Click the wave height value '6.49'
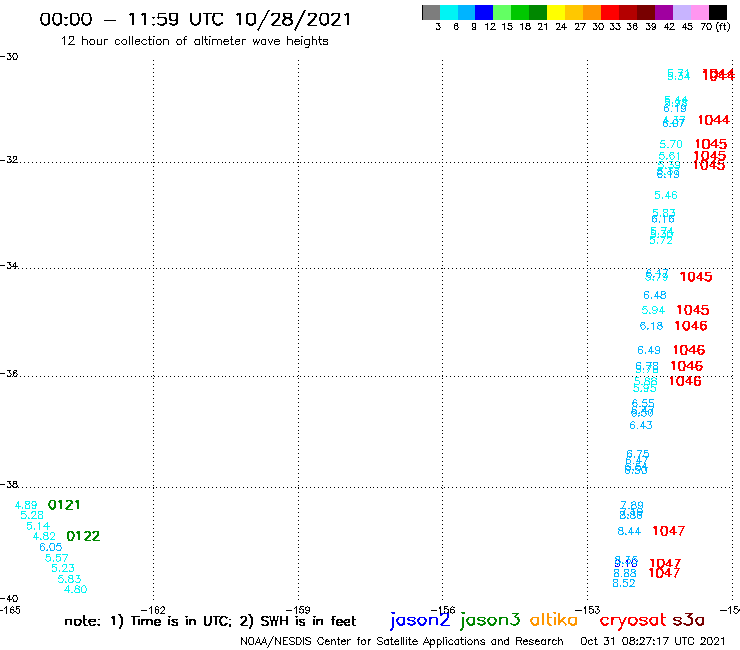Screen dimensions: 740x650 [649, 351]
